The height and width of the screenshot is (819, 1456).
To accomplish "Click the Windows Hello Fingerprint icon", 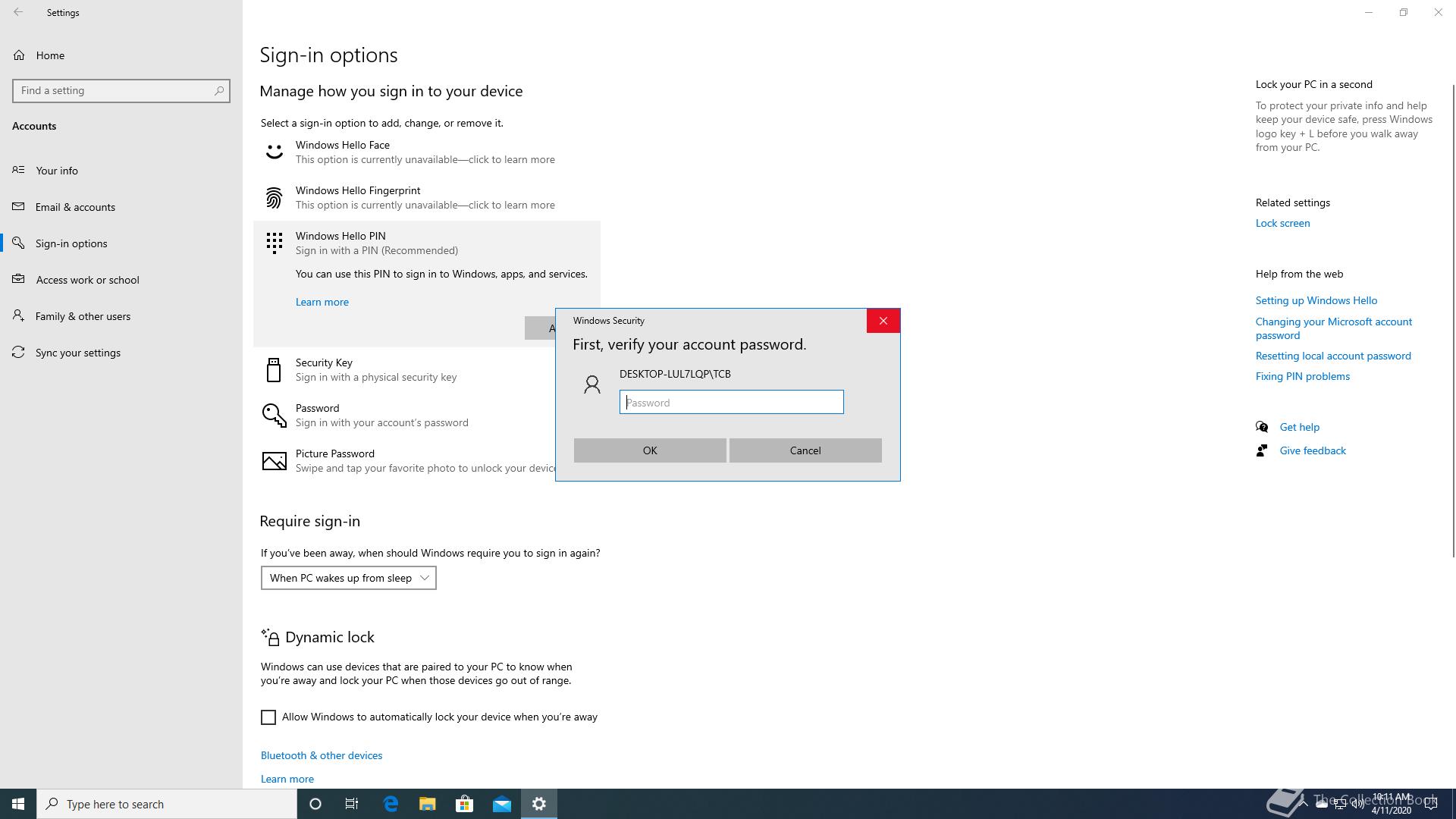I will pyautogui.click(x=274, y=198).
